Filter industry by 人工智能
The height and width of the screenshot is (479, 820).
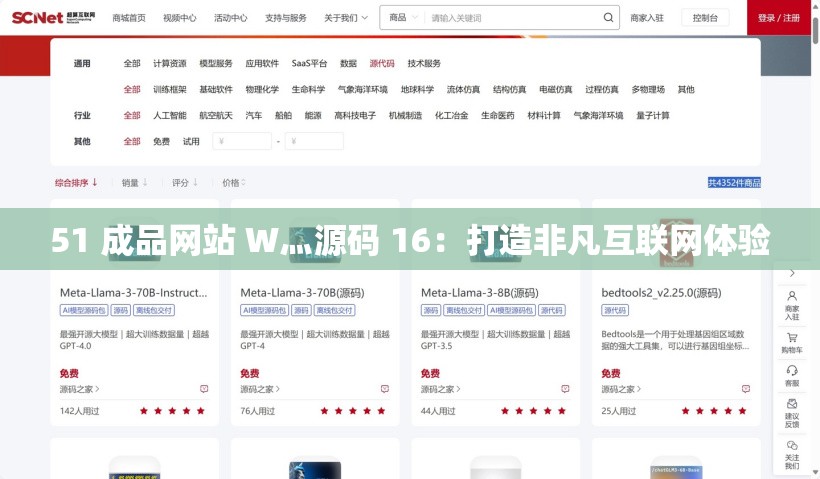click(x=169, y=115)
